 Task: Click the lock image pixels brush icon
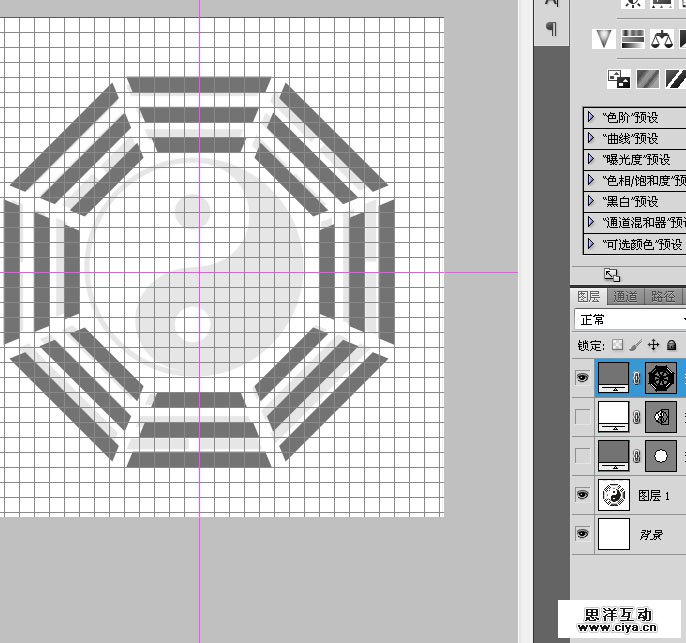[x=635, y=345]
